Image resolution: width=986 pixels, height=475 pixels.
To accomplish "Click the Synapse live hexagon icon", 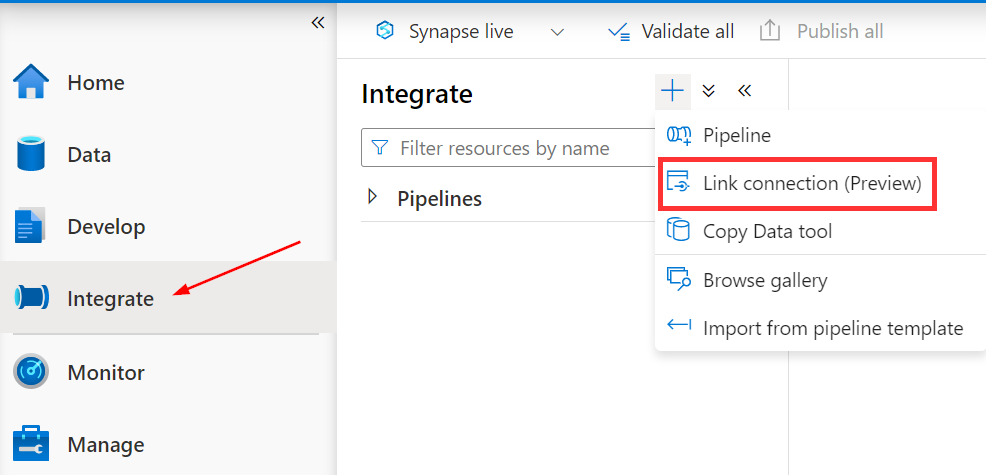I will click(x=385, y=31).
